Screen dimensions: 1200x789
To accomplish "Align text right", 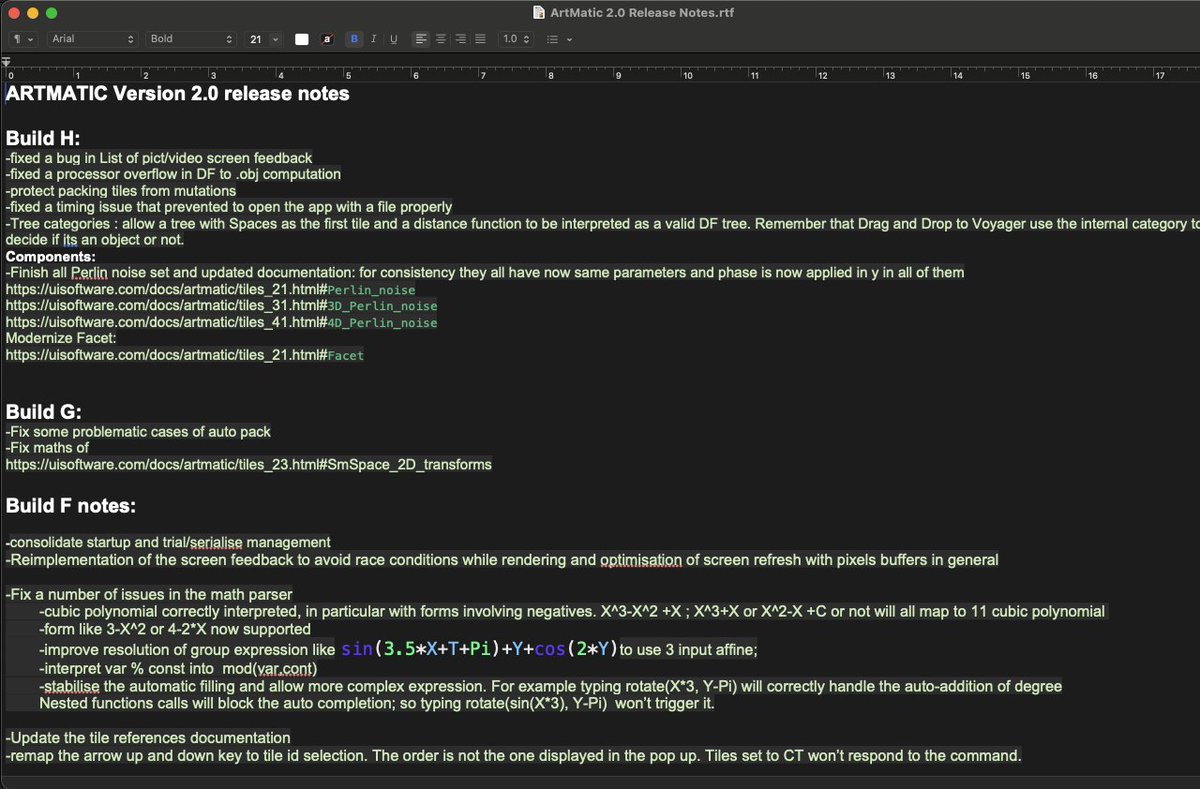I will tap(461, 39).
